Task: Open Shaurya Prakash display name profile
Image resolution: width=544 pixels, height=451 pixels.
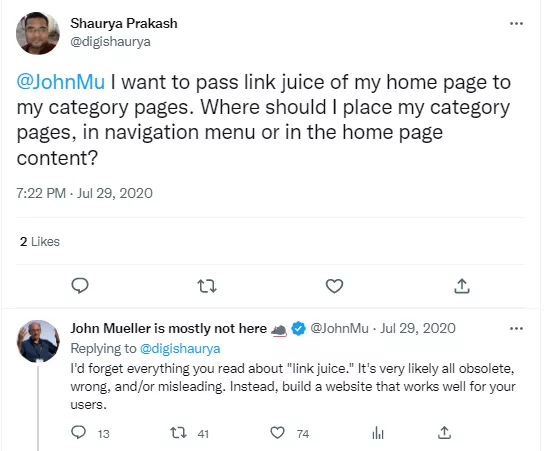Action: click(x=124, y=23)
